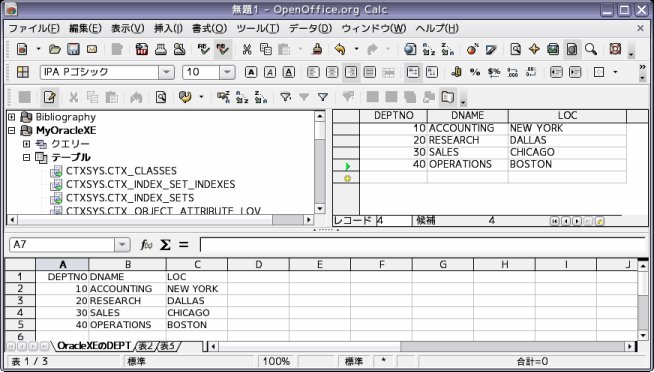This screenshot has width=654, height=372.
Task: Click the Function Wizard icon
Action: point(146,245)
